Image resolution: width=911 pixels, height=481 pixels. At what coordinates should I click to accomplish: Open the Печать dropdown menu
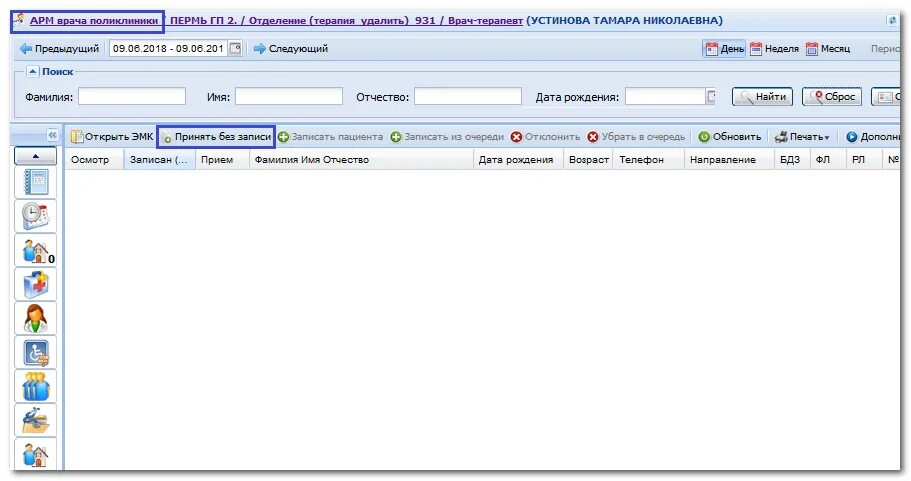coord(802,137)
